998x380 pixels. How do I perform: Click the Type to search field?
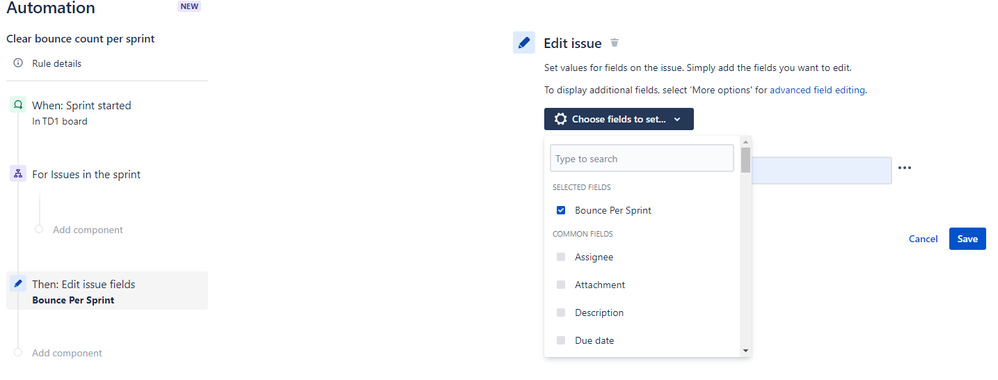pos(642,158)
